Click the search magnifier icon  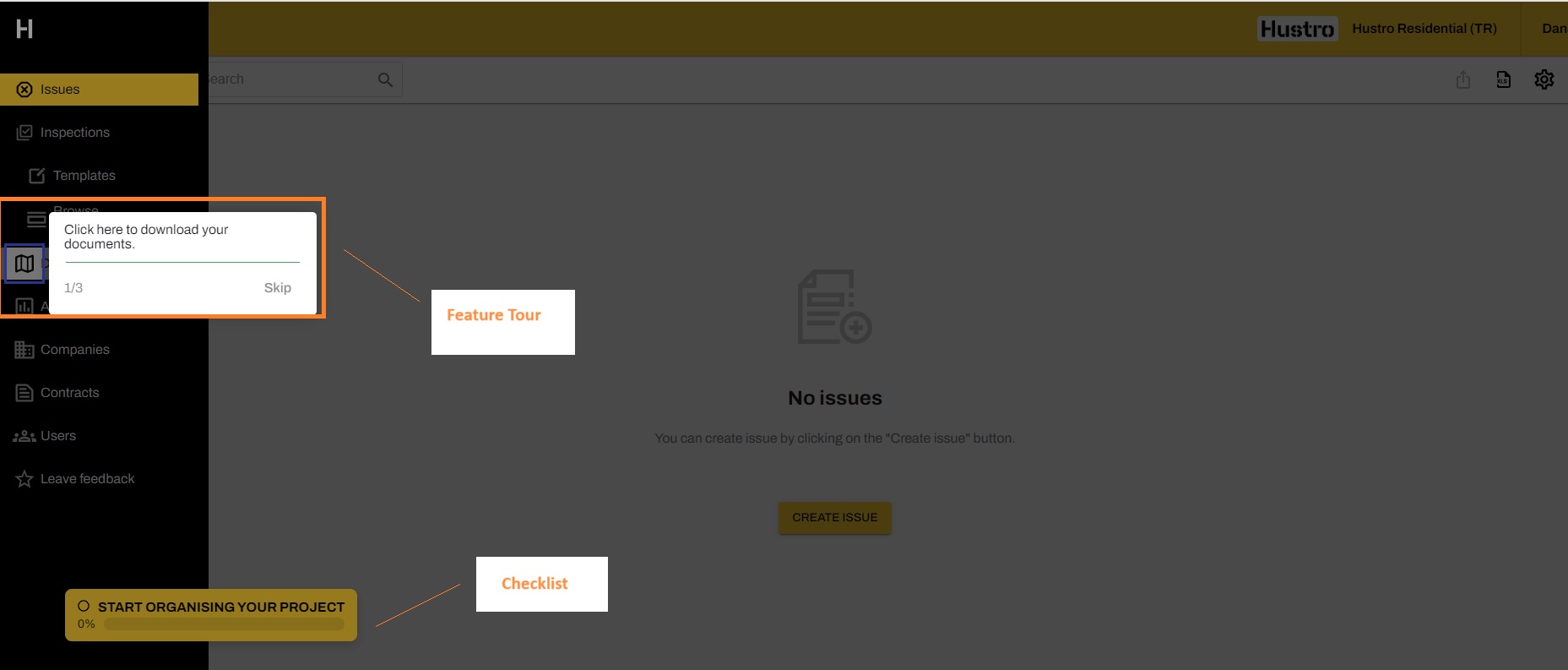point(385,79)
